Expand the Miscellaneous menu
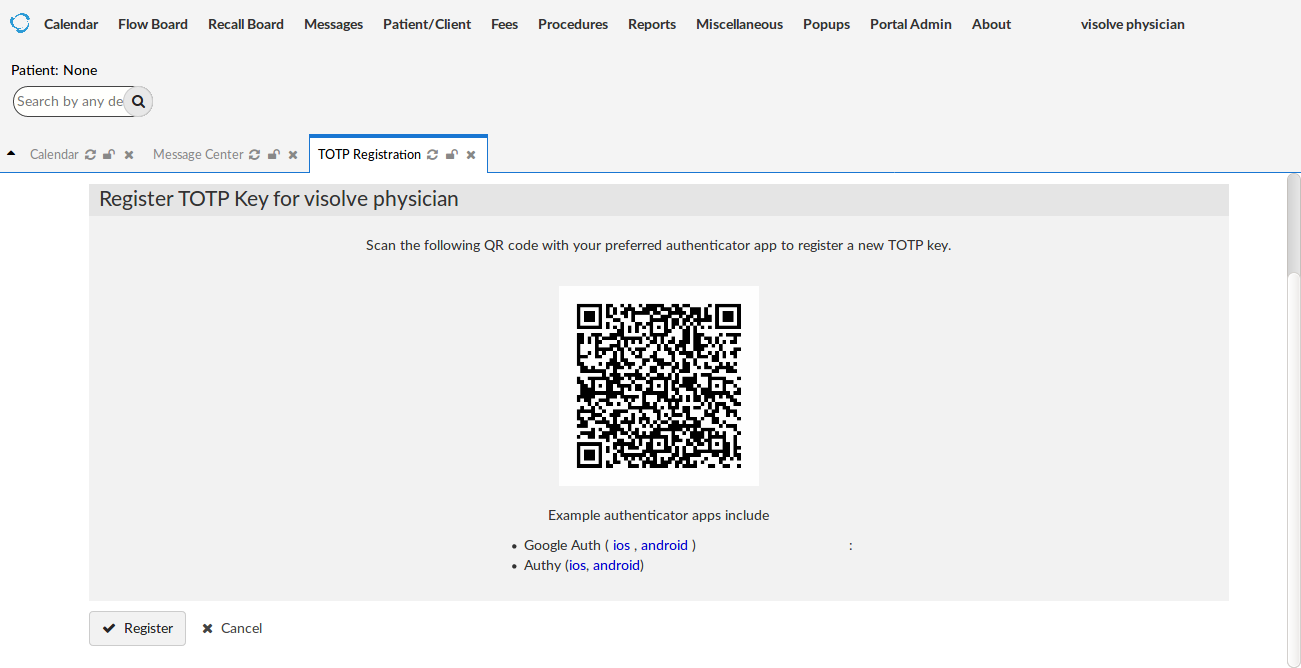Viewport: 1301px width, 668px height. [740, 24]
